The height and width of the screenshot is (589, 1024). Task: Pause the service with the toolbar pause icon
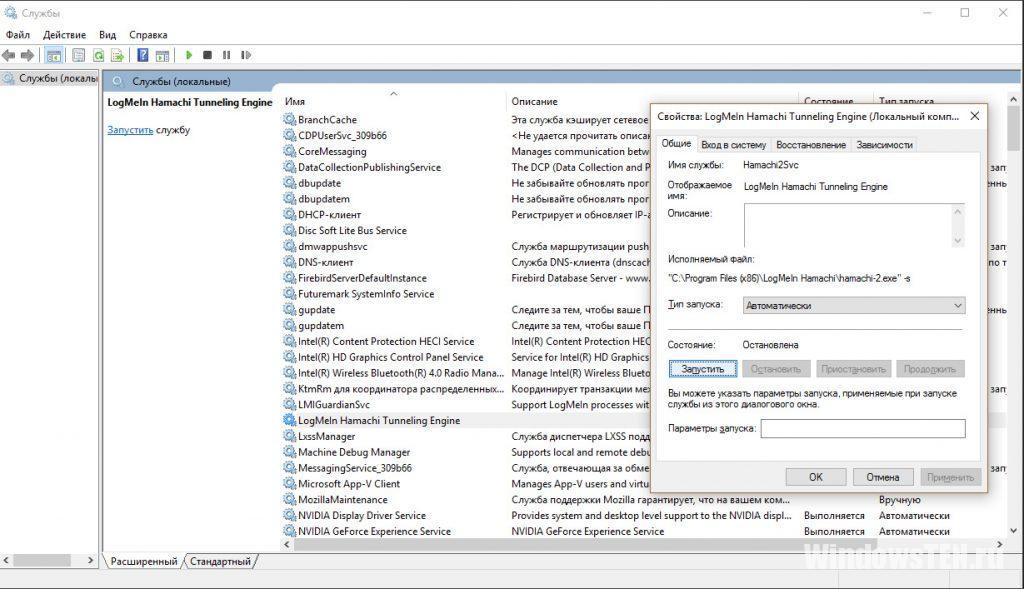226,56
